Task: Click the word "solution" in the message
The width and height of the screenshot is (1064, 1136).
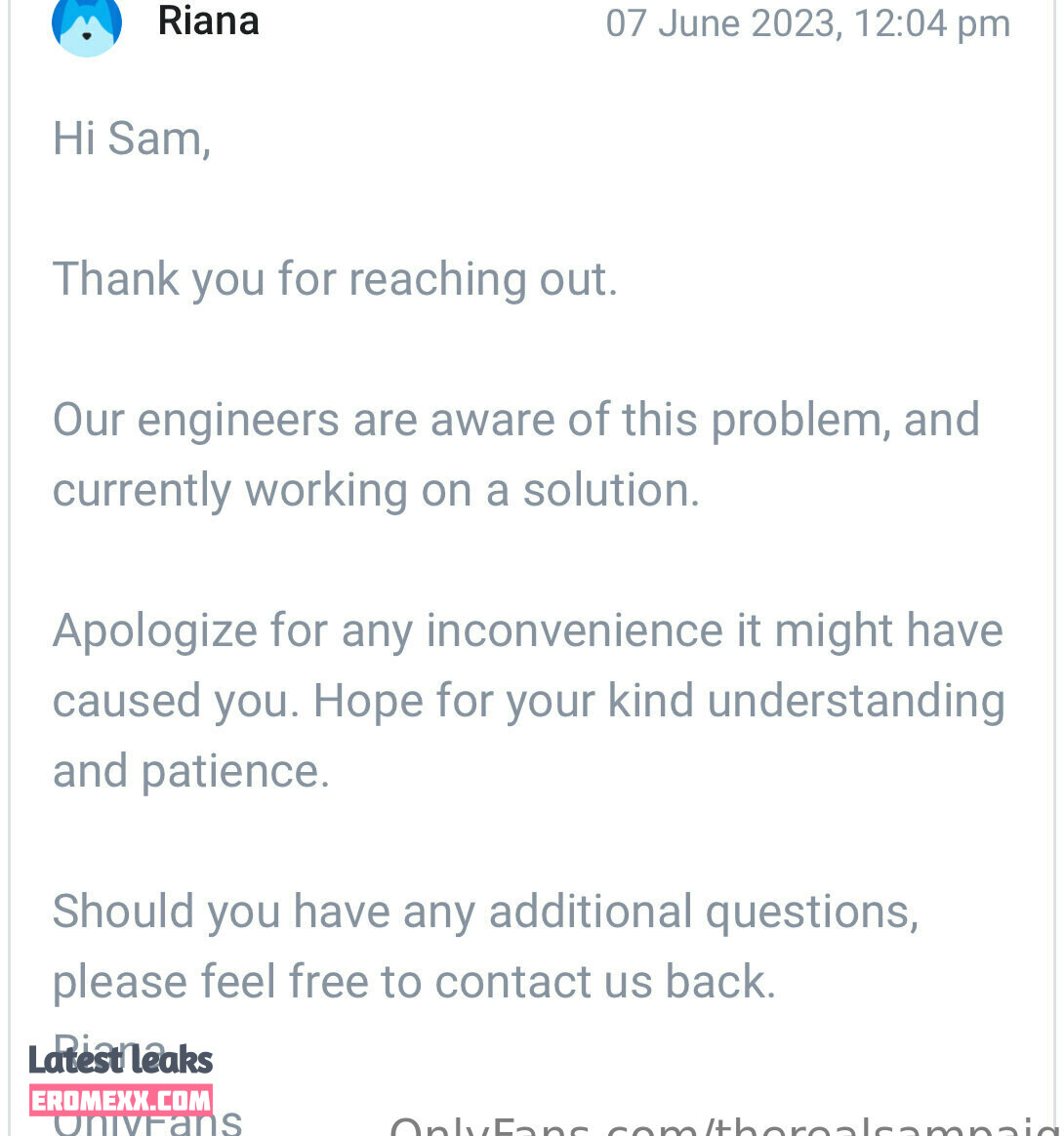Action: 611,491
